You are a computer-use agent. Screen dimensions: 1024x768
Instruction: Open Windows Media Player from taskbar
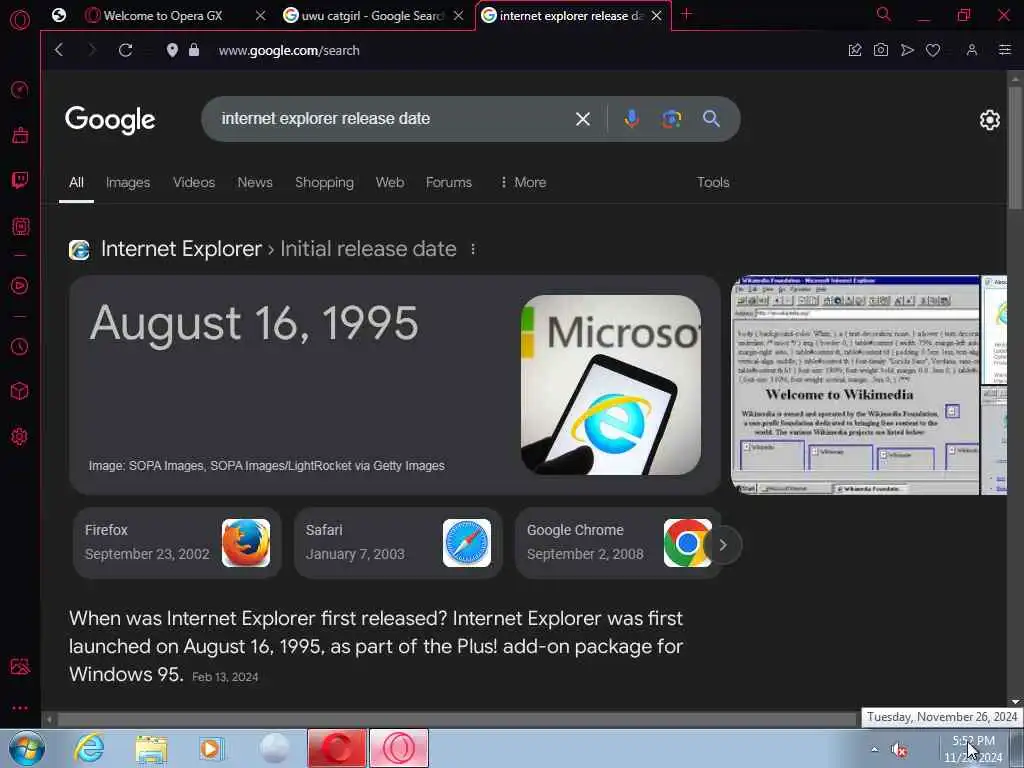pos(211,749)
